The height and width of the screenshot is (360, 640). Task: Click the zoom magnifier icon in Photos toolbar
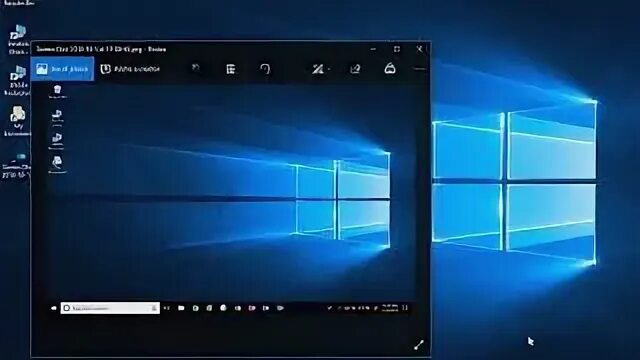[x=196, y=69]
